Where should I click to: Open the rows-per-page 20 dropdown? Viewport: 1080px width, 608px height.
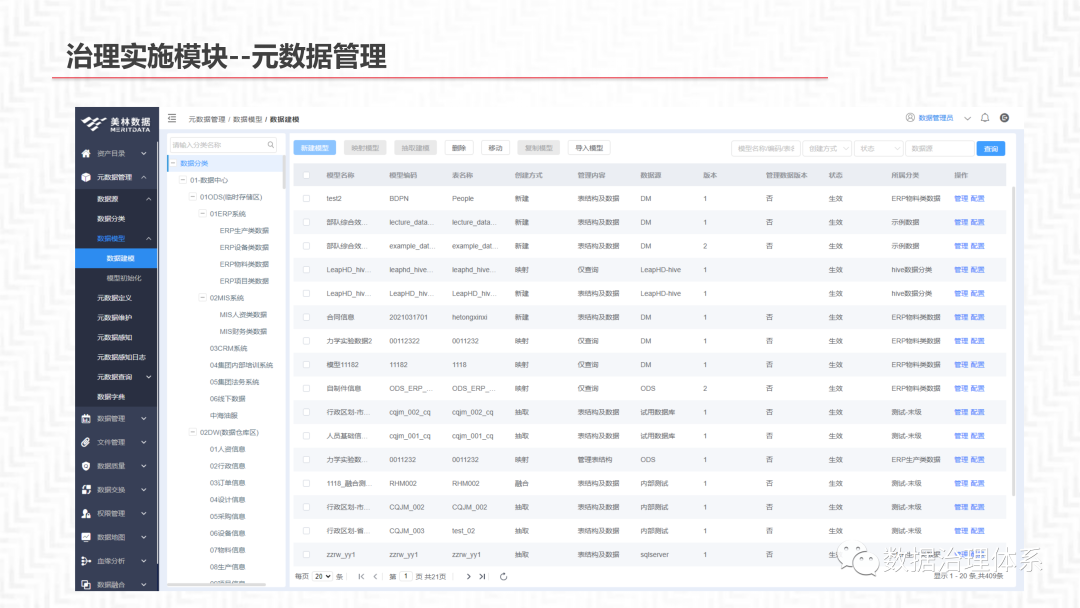click(x=322, y=576)
